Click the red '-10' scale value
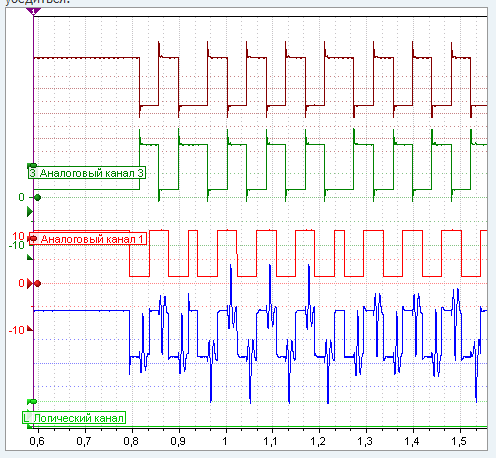 tap(17, 330)
